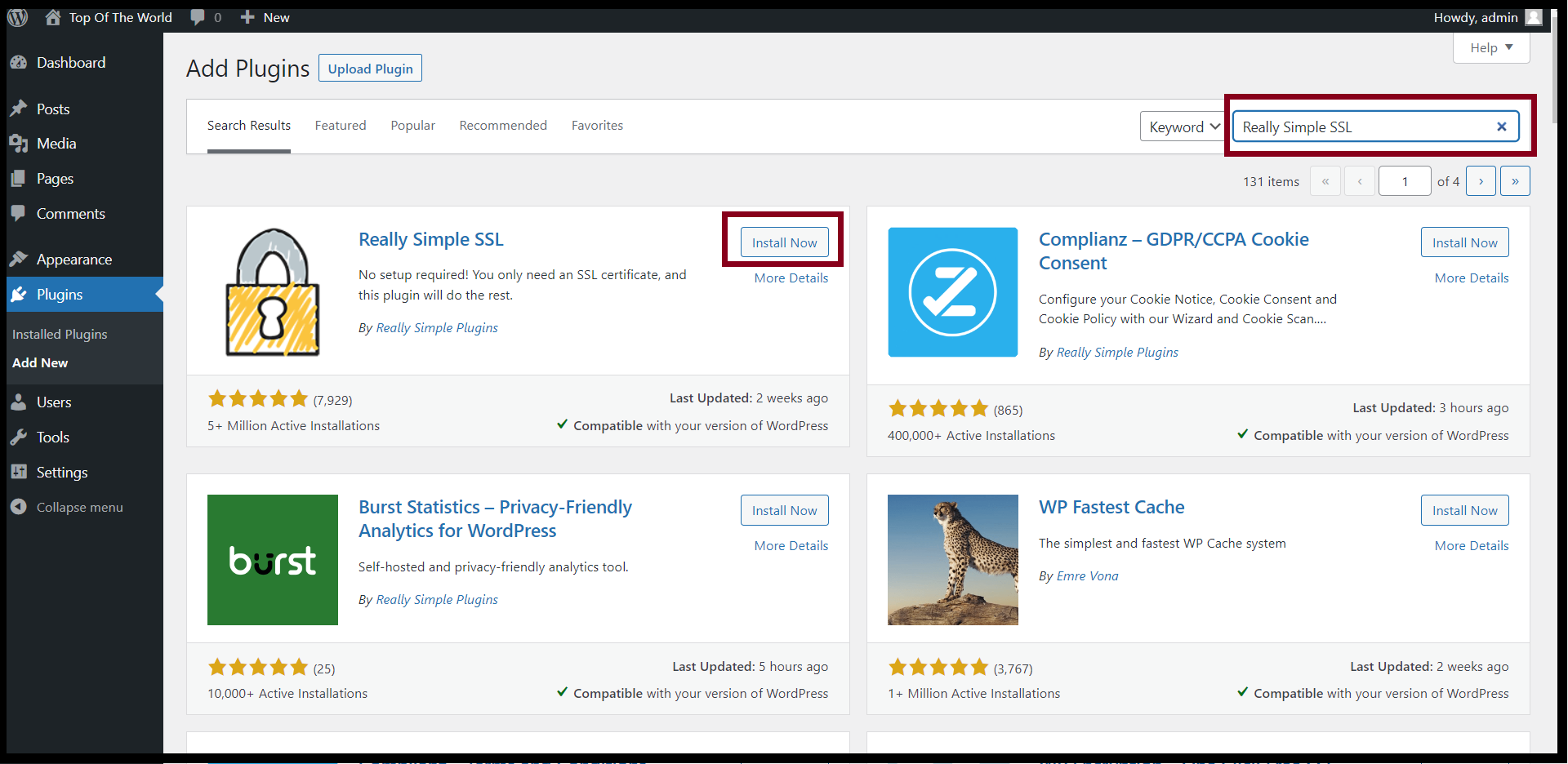Open the comments bubble icon in admin bar

[198, 17]
